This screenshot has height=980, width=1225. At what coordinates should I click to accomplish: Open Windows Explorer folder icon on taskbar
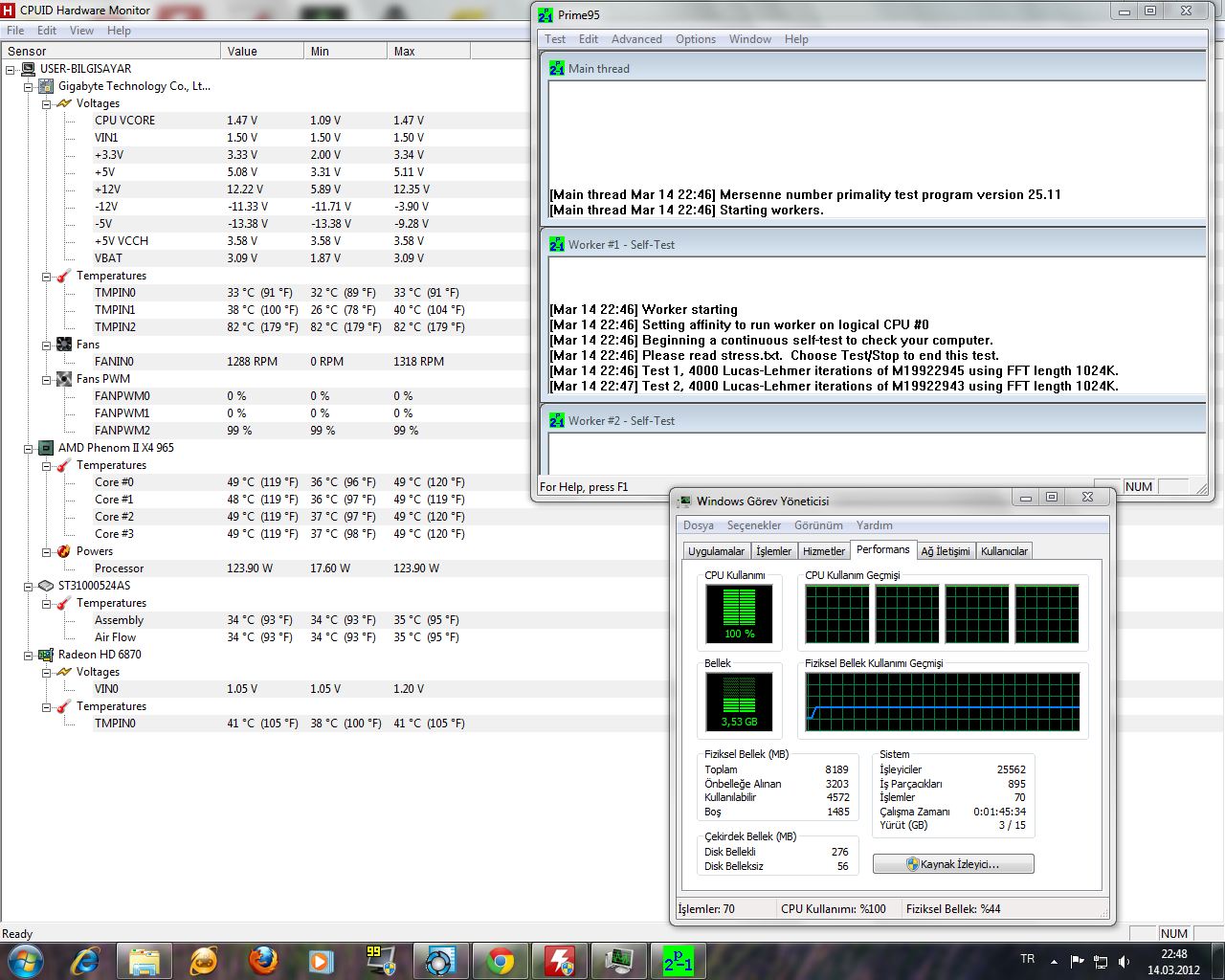point(145,960)
